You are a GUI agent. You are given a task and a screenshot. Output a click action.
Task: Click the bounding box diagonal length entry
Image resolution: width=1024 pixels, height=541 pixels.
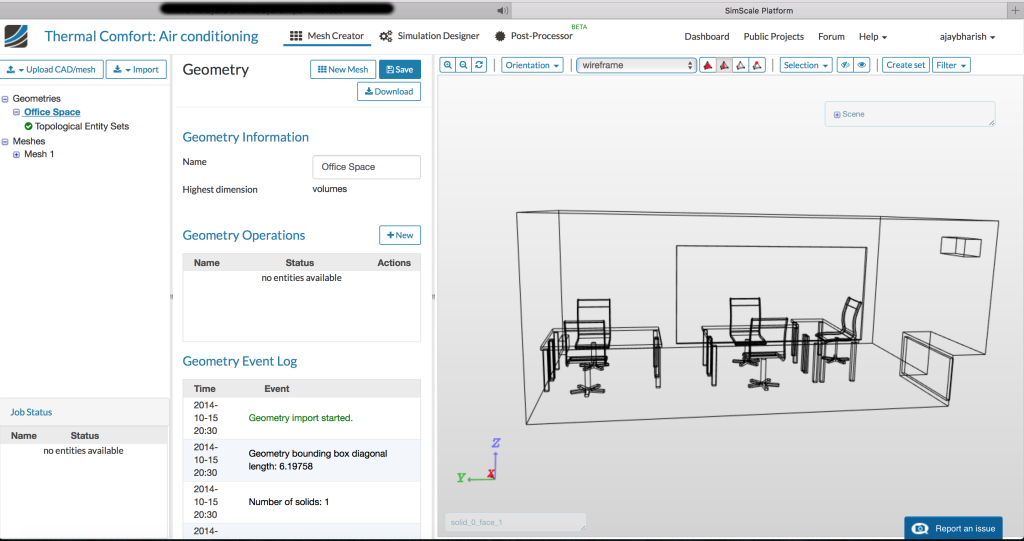[x=318, y=460]
